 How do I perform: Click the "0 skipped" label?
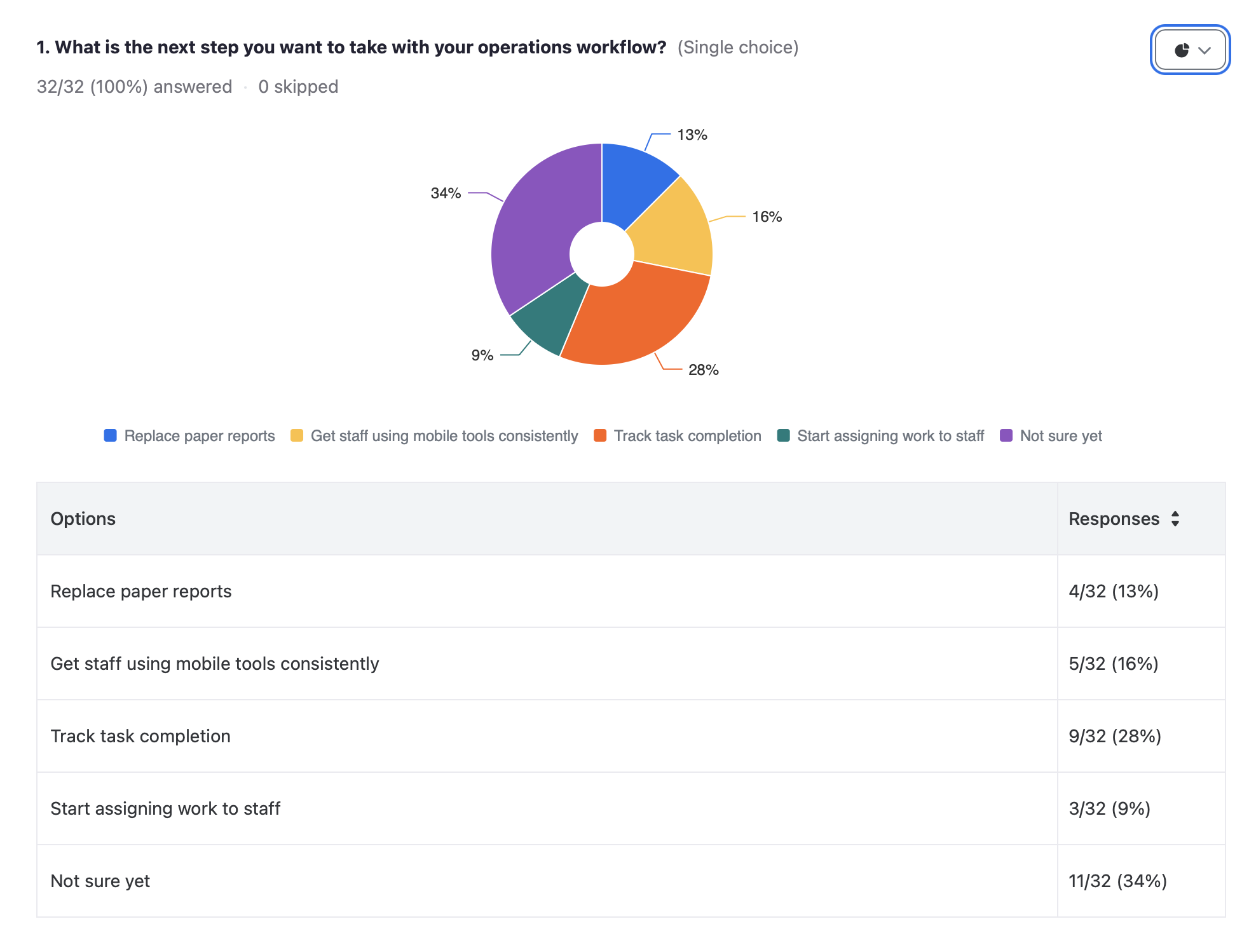[297, 86]
